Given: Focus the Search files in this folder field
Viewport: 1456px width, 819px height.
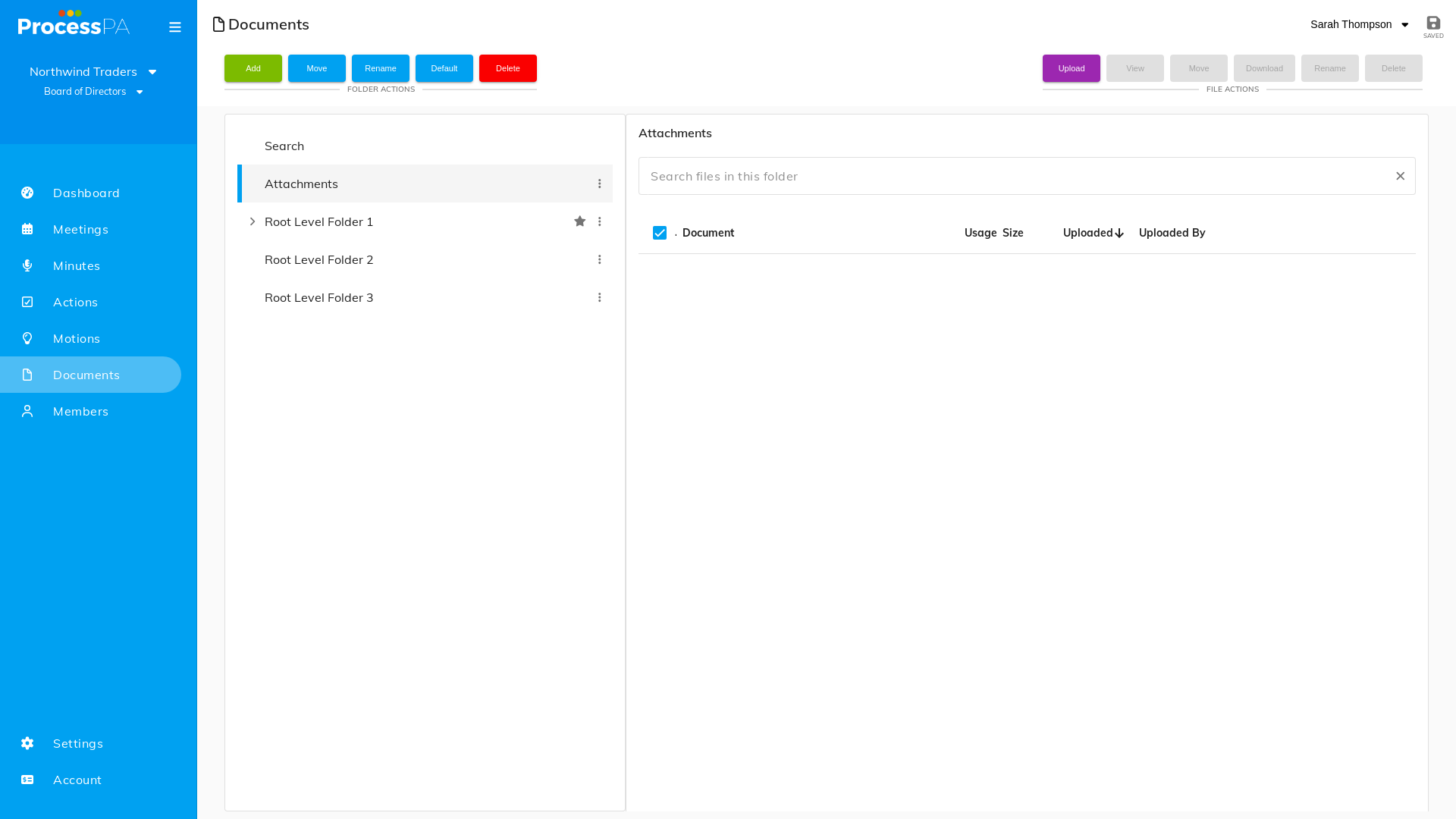Looking at the screenshot, I should pyautogui.click(x=1027, y=176).
